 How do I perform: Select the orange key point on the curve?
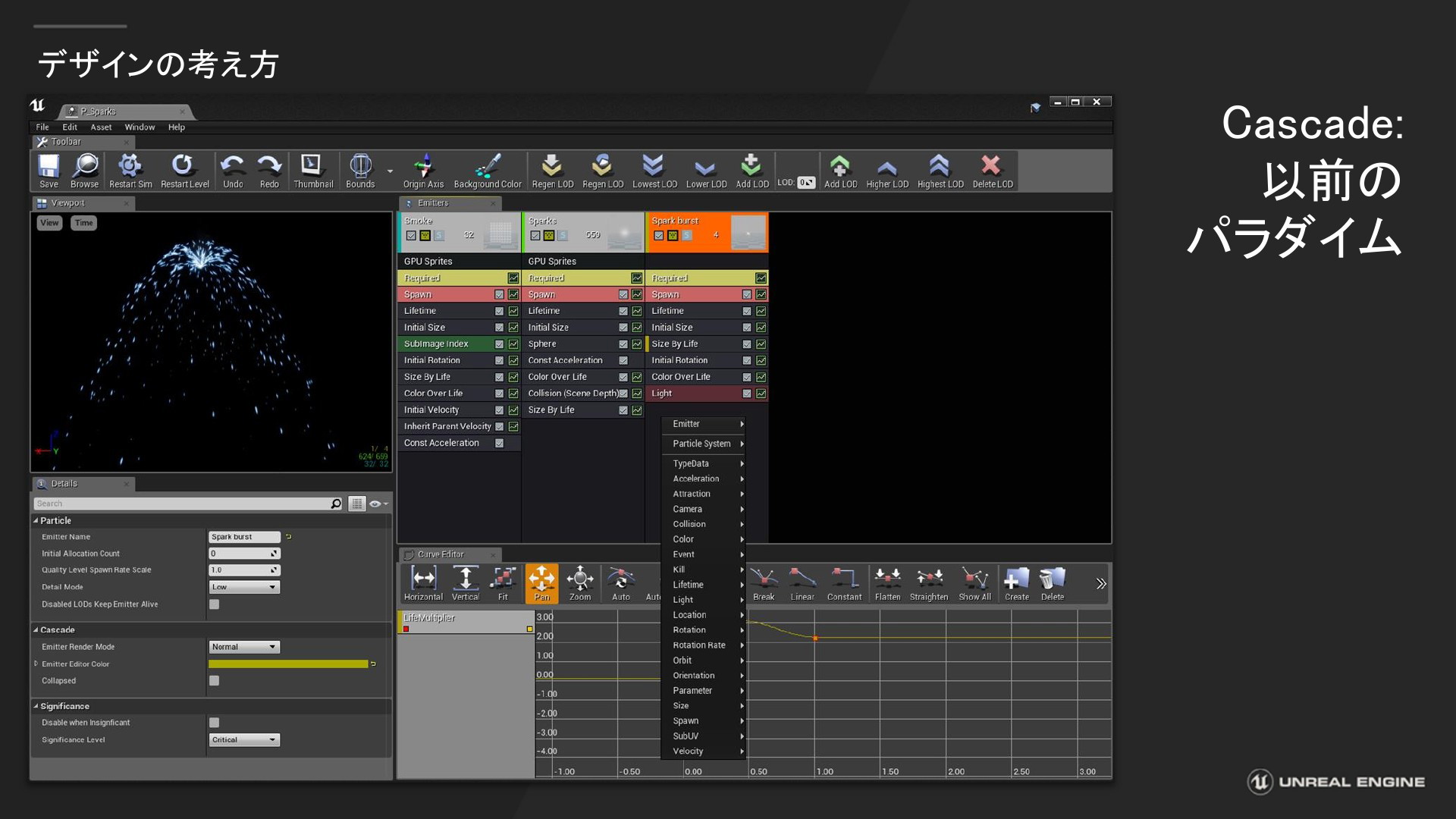(x=815, y=638)
